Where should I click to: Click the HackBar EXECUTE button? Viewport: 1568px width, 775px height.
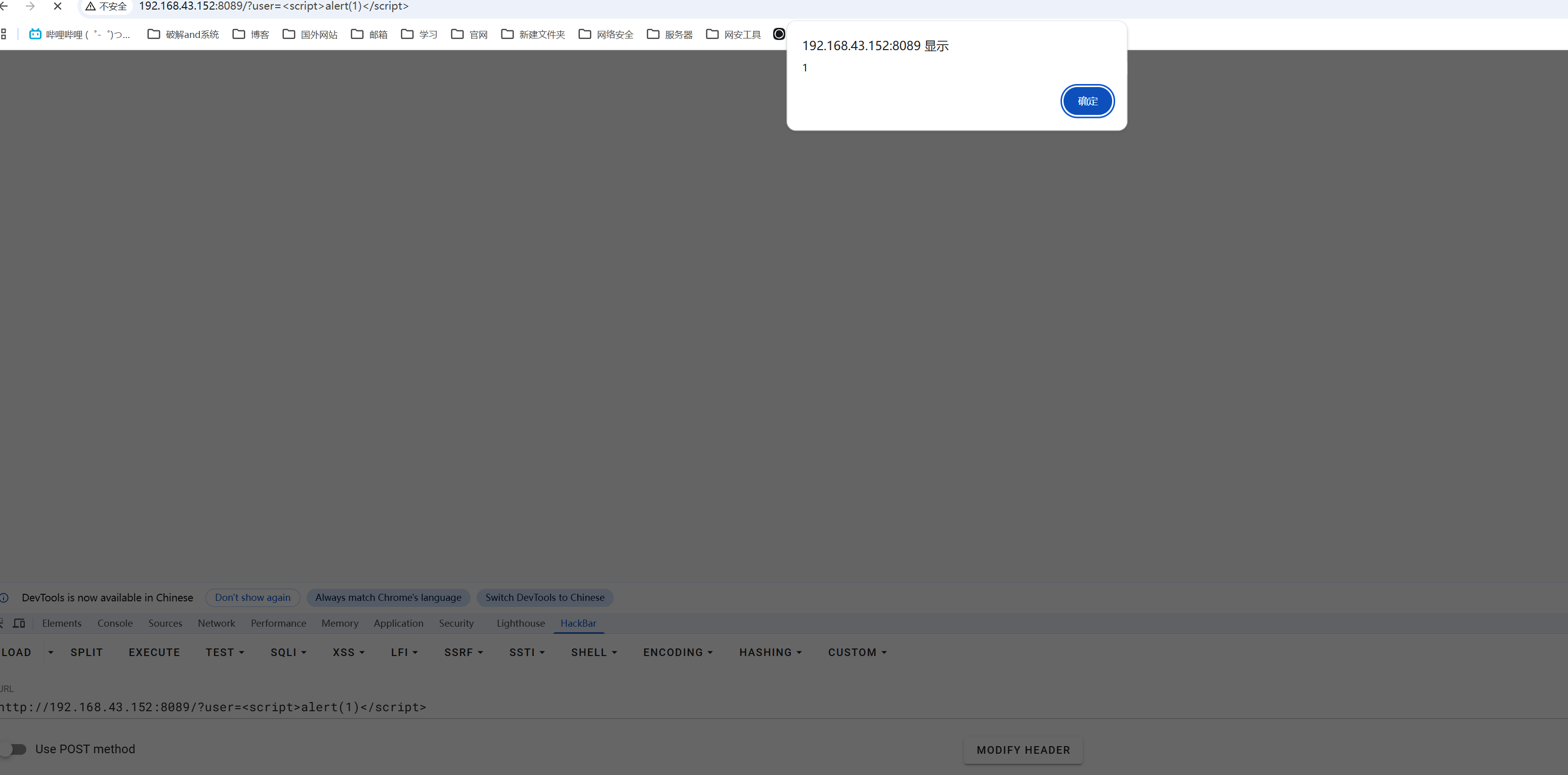tap(154, 652)
